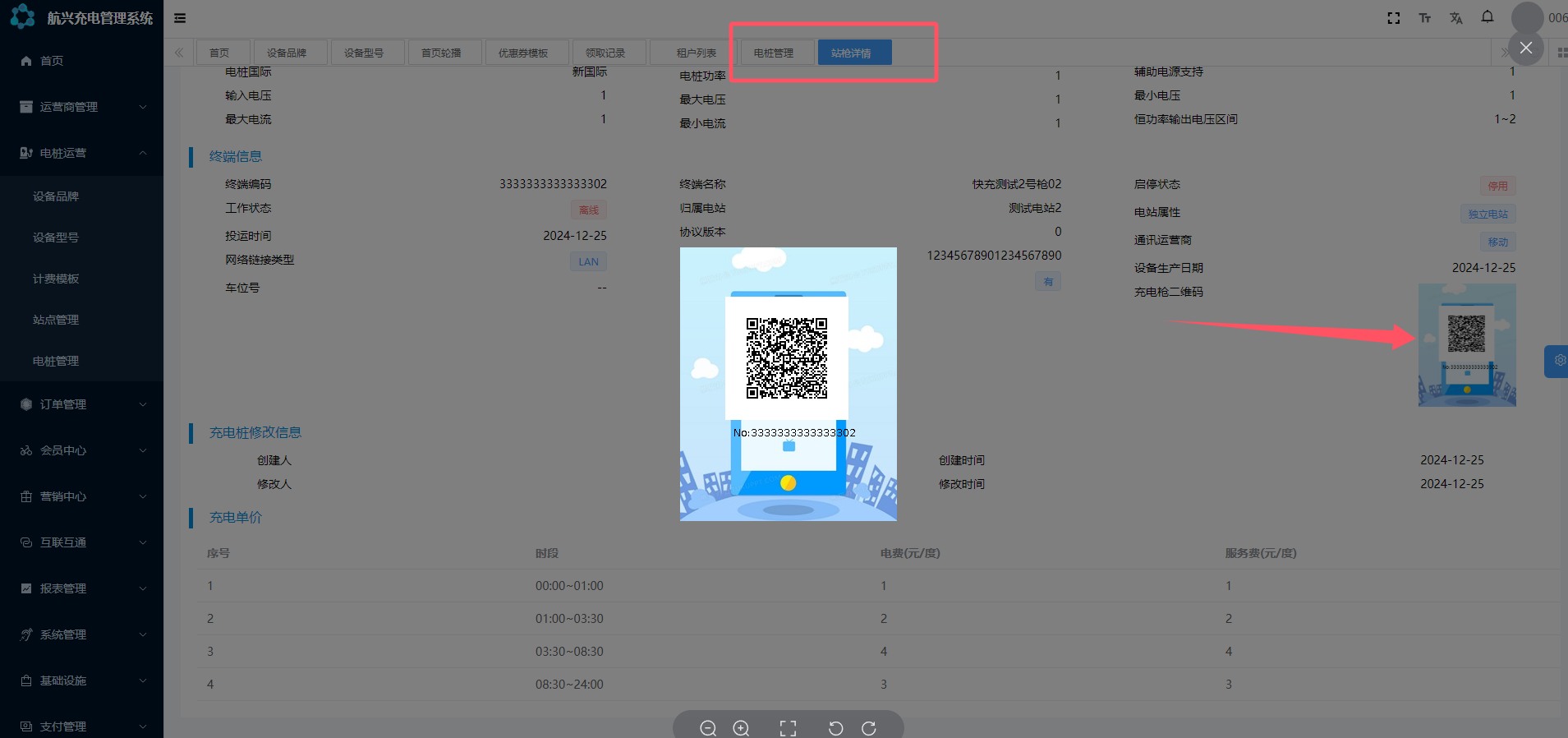
Task: Zoom out the QR code preview
Action: coord(708,728)
